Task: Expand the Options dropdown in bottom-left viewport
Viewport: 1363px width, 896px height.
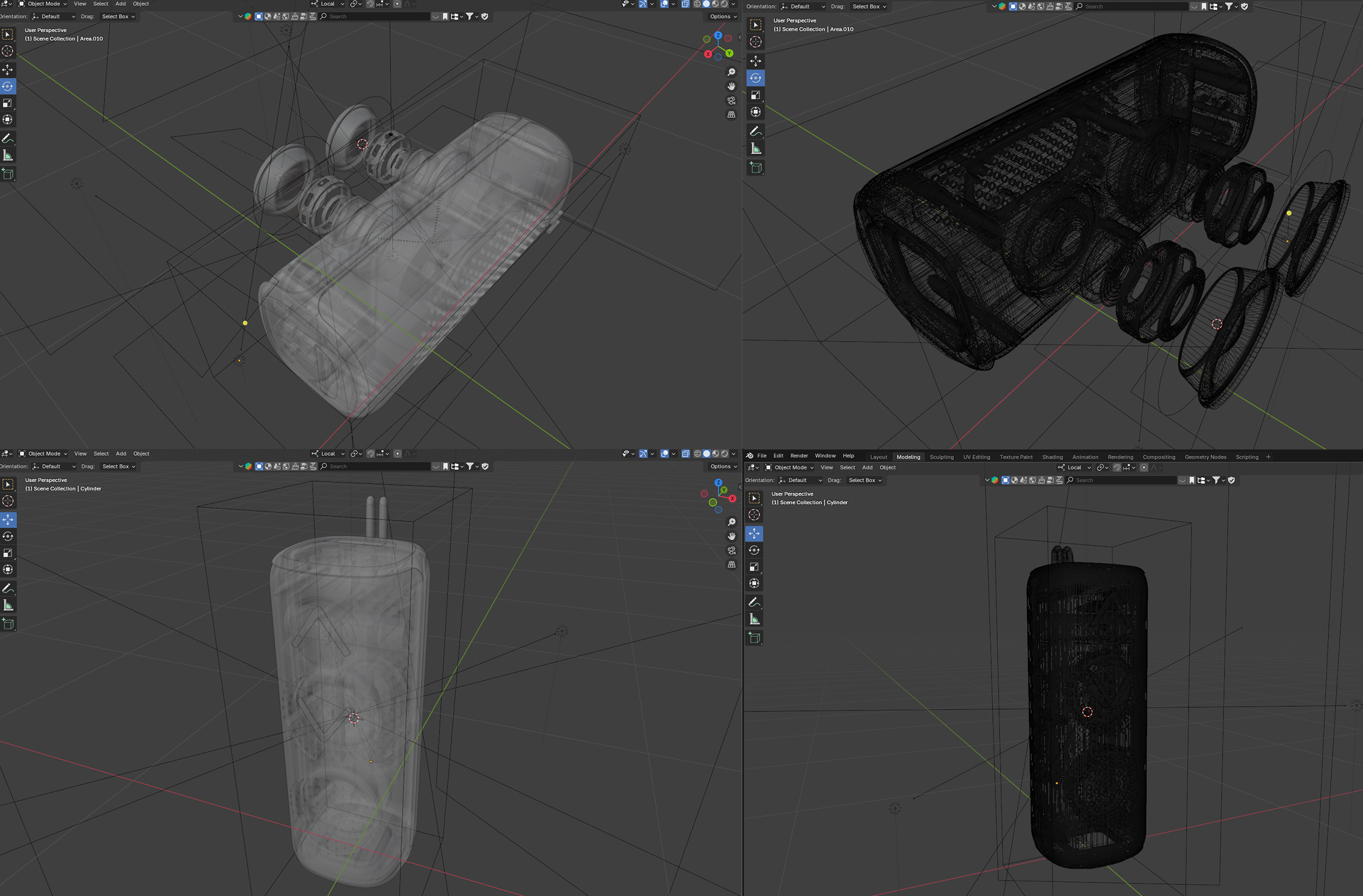Action: pyautogui.click(x=723, y=466)
